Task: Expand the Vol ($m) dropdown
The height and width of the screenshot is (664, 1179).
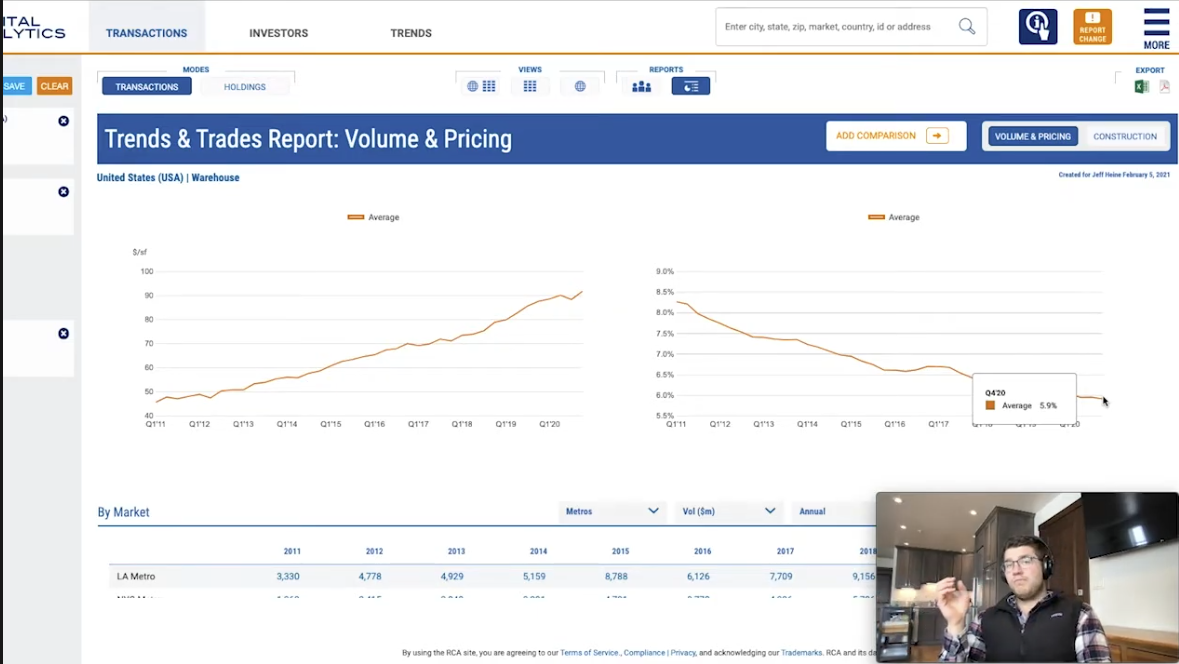Action: tap(728, 511)
